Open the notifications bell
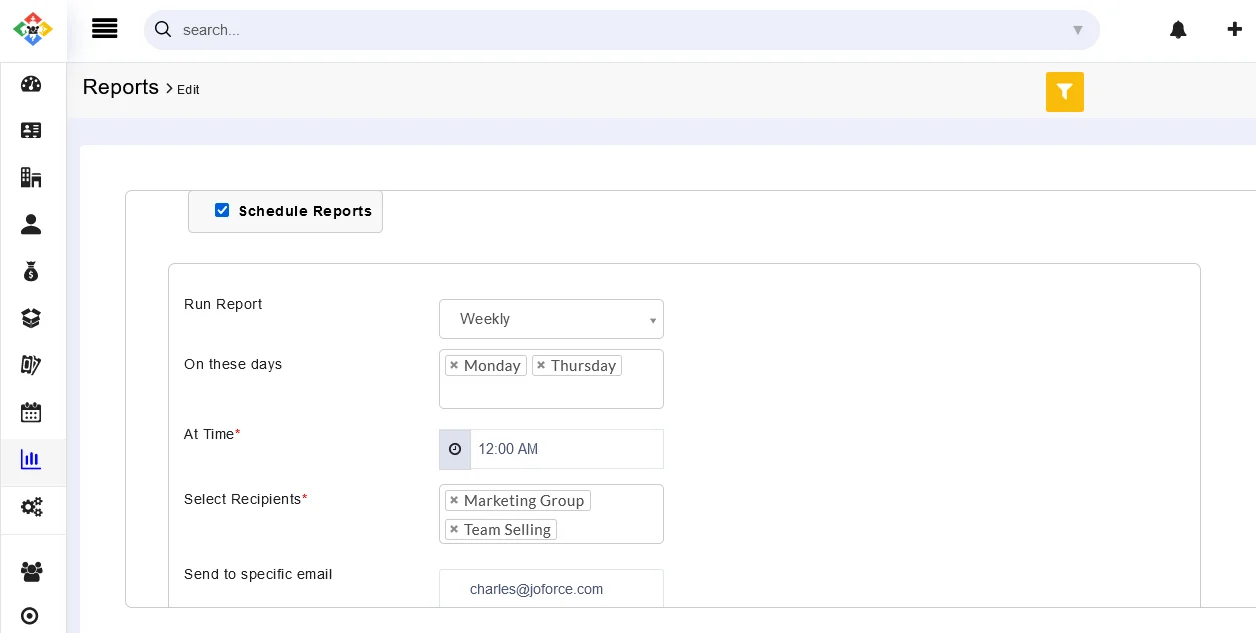 [1178, 29]
